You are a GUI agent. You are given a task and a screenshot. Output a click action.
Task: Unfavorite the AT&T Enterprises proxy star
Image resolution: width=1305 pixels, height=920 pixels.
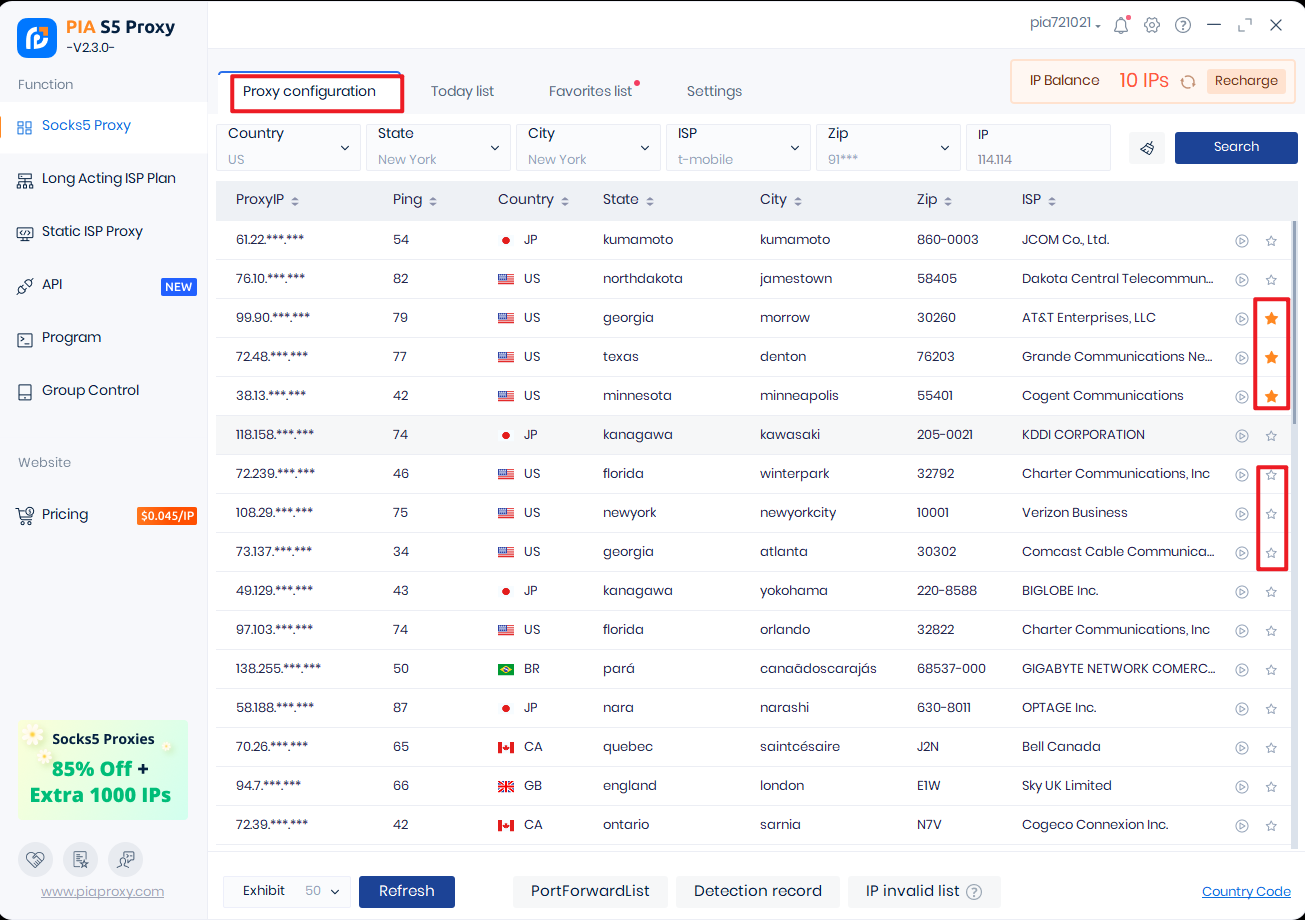click(x=1271, y=319)
